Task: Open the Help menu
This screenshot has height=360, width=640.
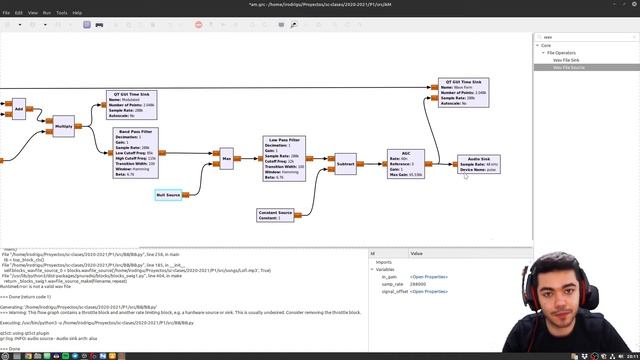Action: [x=77, y=13]
